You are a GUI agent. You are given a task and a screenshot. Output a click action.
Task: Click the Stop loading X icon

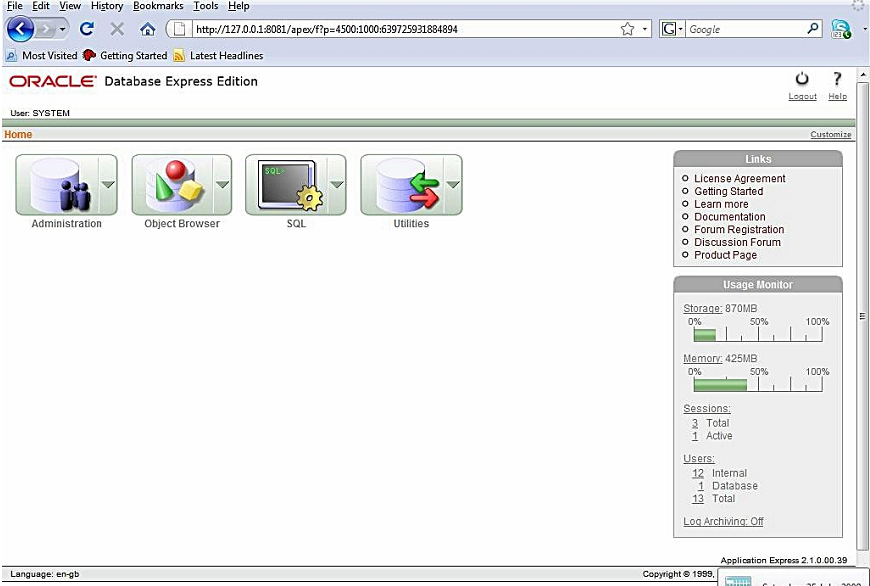coord(117,29)
